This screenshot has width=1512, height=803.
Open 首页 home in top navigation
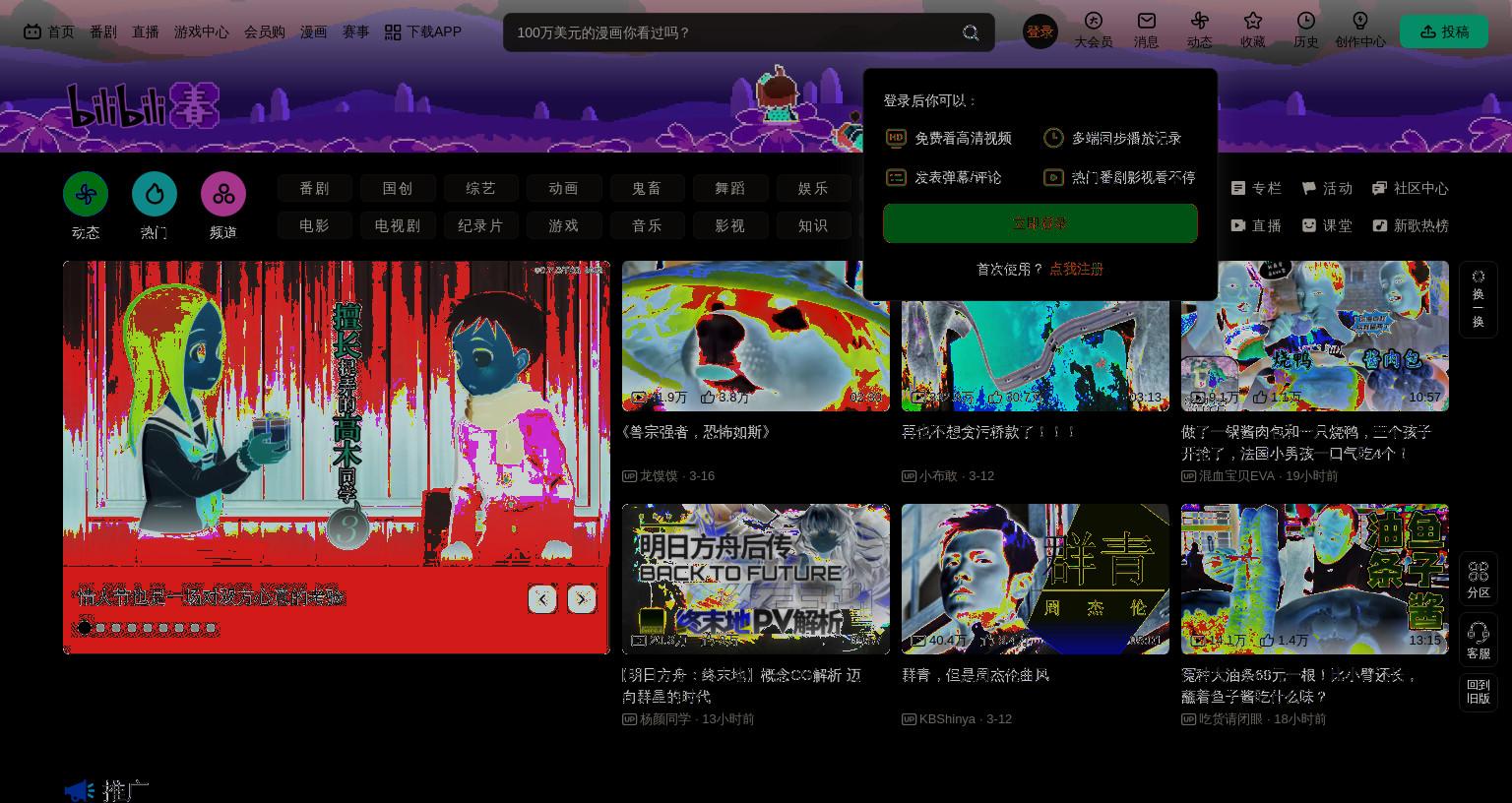coord(49,31)
